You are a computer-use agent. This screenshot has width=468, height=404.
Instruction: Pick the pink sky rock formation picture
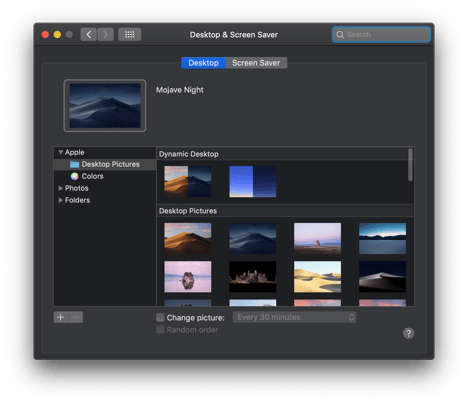click(317, 239)
